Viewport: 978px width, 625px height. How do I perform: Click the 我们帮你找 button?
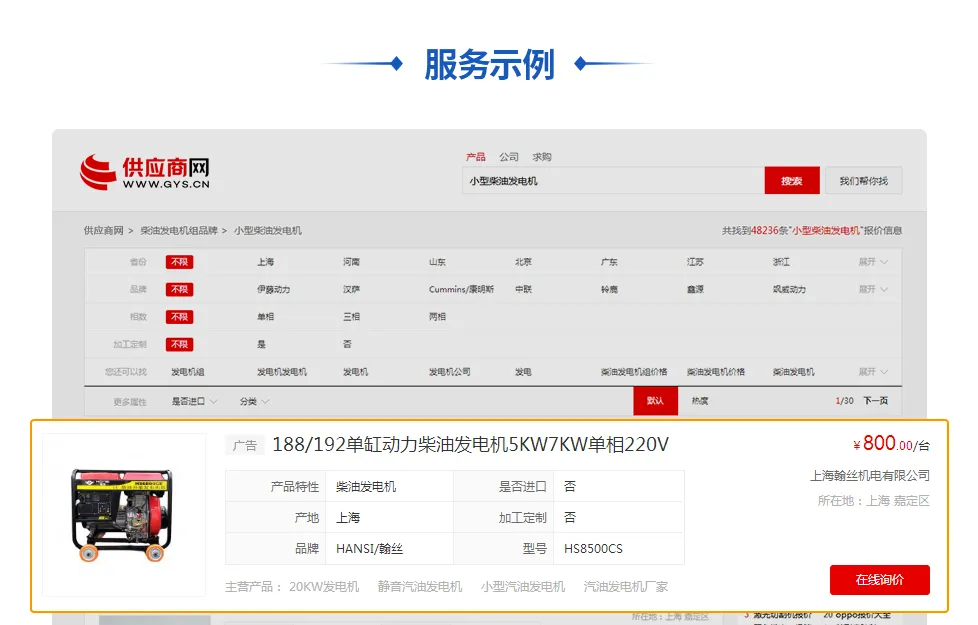(863, 181)
